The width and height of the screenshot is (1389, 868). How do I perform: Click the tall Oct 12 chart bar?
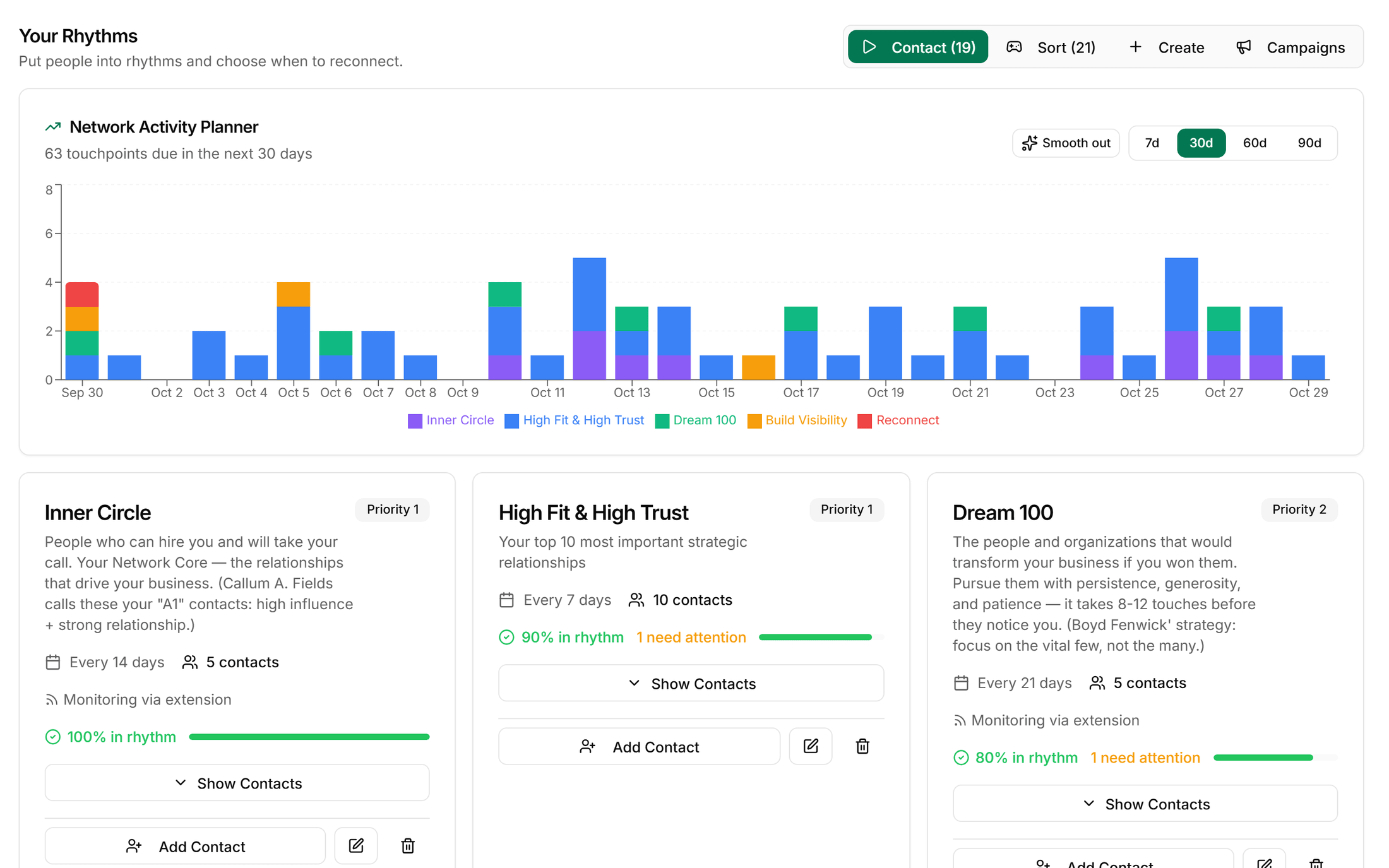(x=589, y=318)
